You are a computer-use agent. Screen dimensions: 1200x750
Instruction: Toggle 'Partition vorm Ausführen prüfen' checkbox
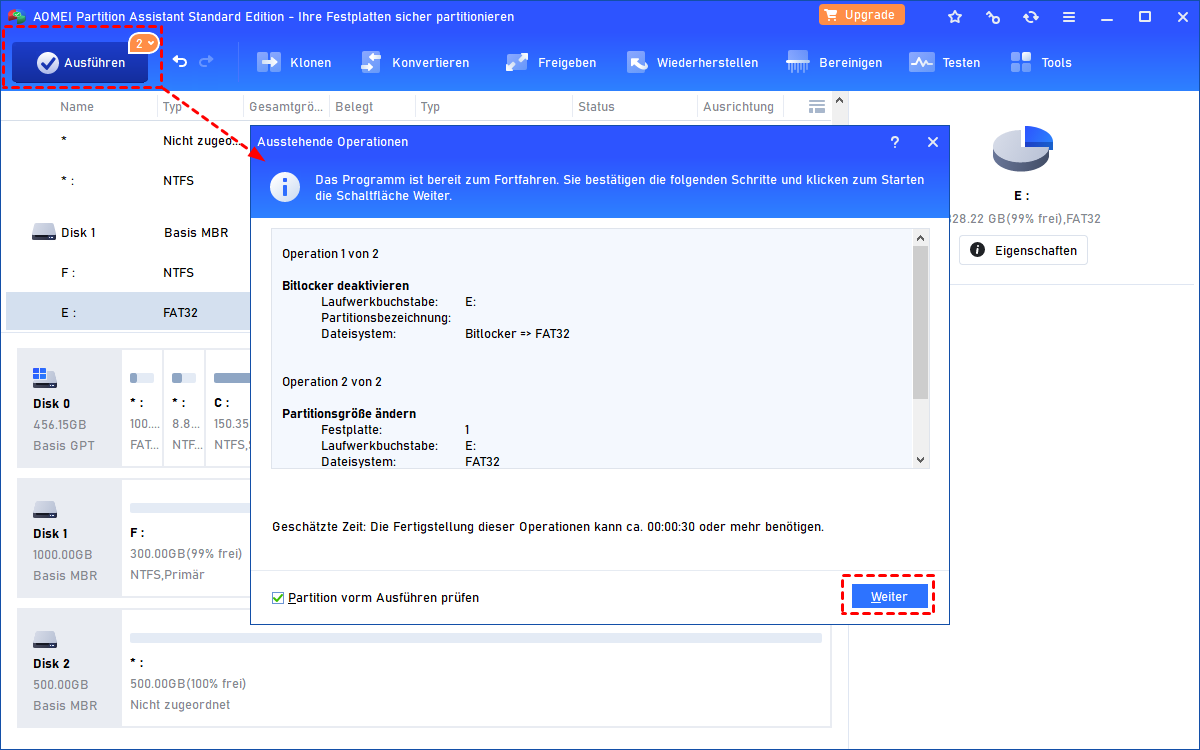point(279,597)
